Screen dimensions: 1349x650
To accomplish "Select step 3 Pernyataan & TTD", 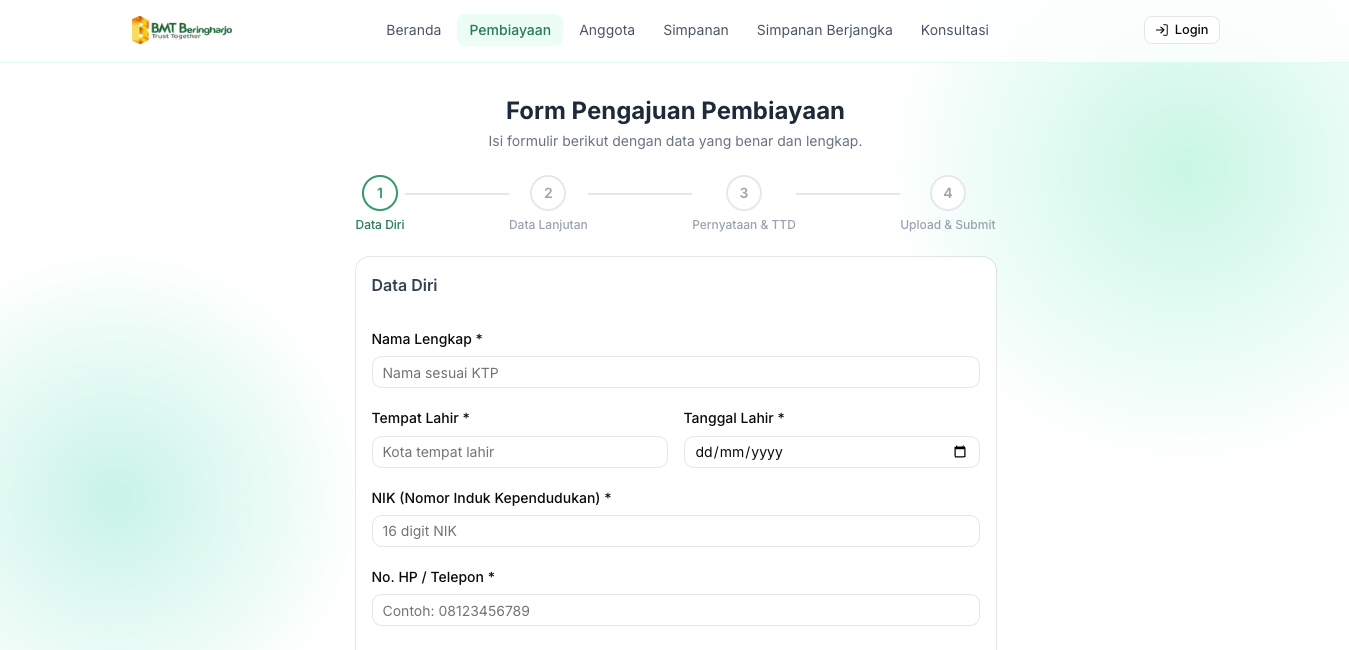I will point(744,193).
